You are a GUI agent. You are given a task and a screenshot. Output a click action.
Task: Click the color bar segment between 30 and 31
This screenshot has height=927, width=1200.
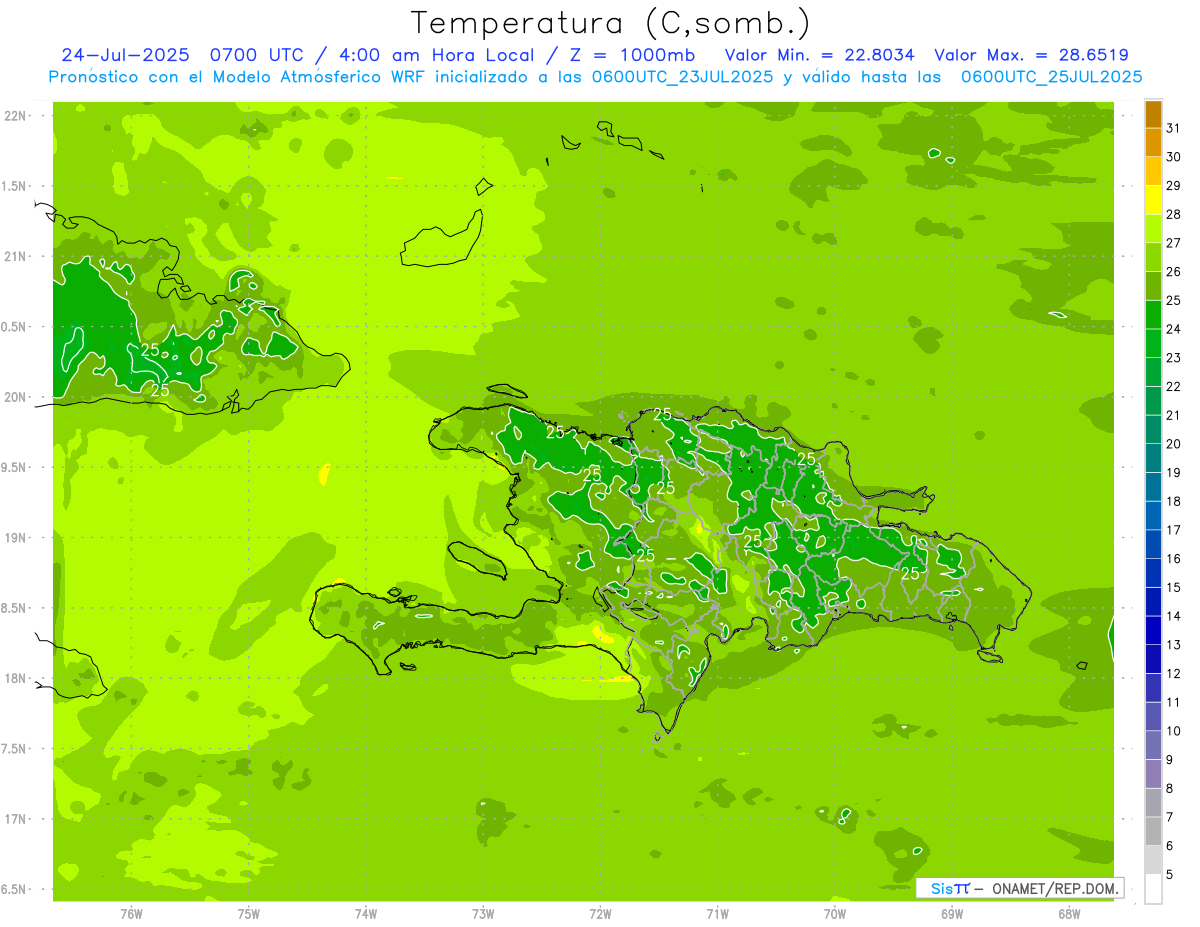tap(1153, 143)
